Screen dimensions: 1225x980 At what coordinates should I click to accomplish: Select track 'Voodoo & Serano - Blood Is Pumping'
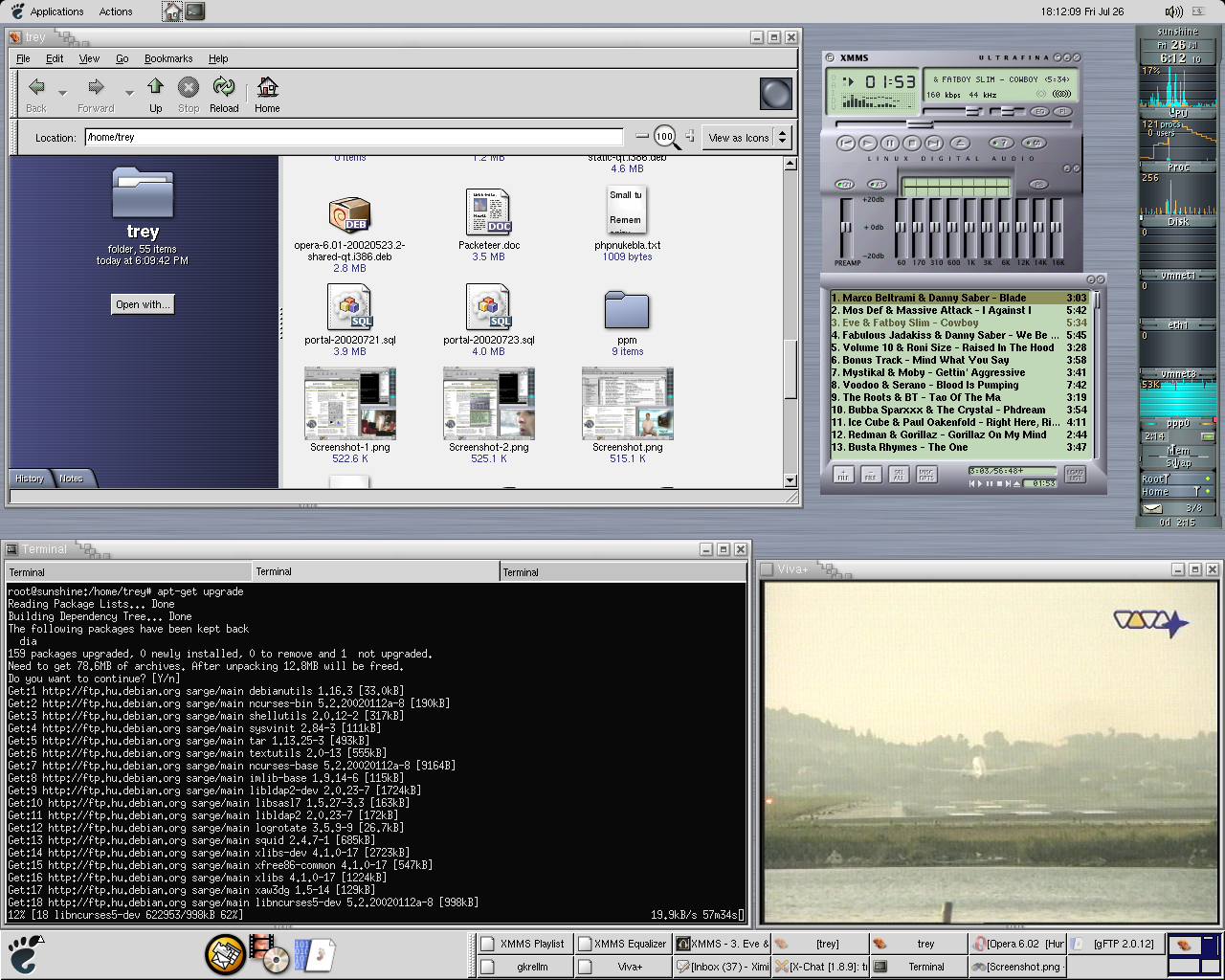[x=959, y=385]
